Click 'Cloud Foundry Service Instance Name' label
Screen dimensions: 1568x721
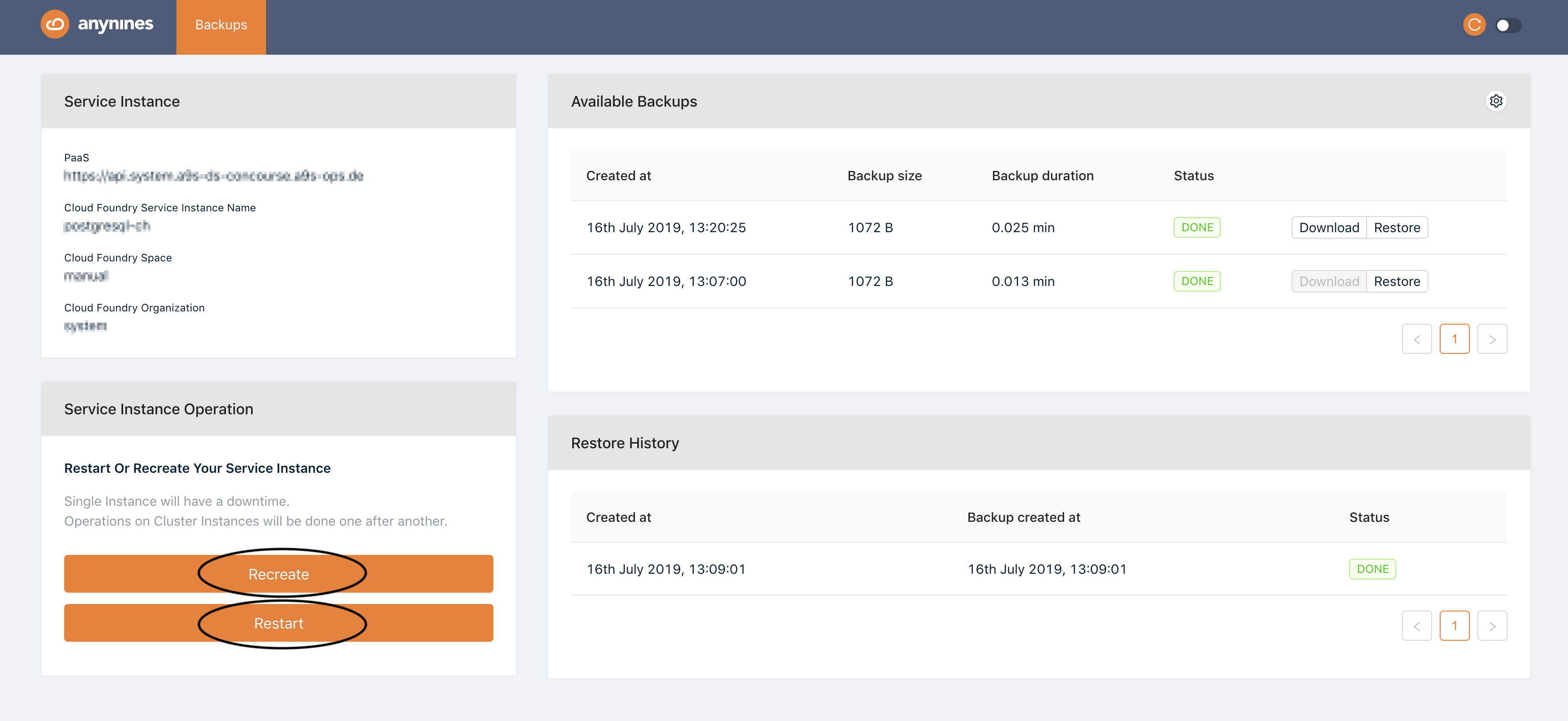(160, 208)
